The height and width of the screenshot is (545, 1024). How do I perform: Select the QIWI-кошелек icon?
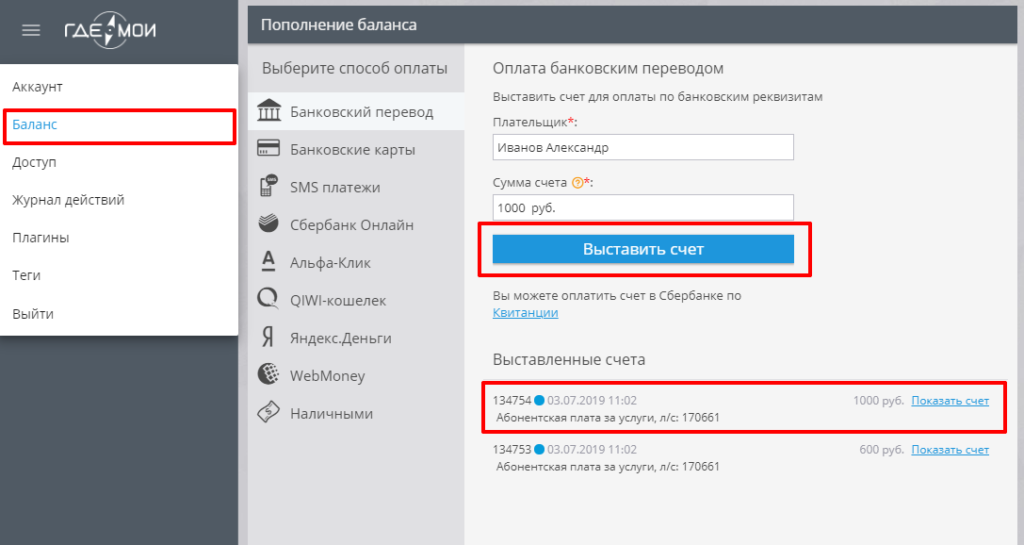[x=268, y=299]
